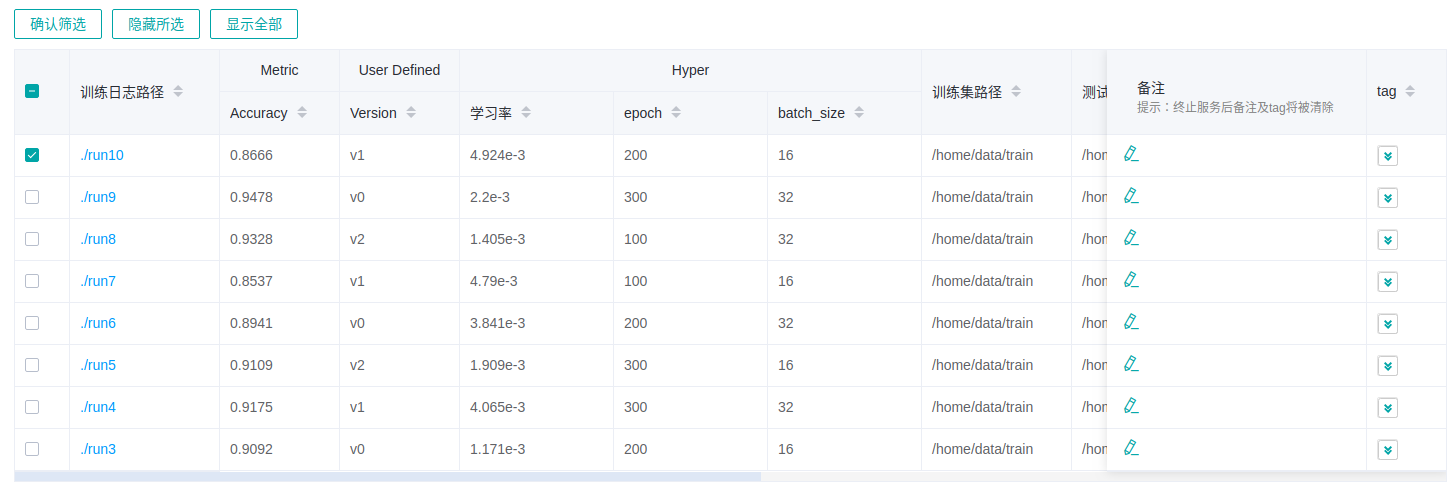Edit the note for run10 row
The height and width of the screenshot is (484, 1453).
pos(1131,154)
